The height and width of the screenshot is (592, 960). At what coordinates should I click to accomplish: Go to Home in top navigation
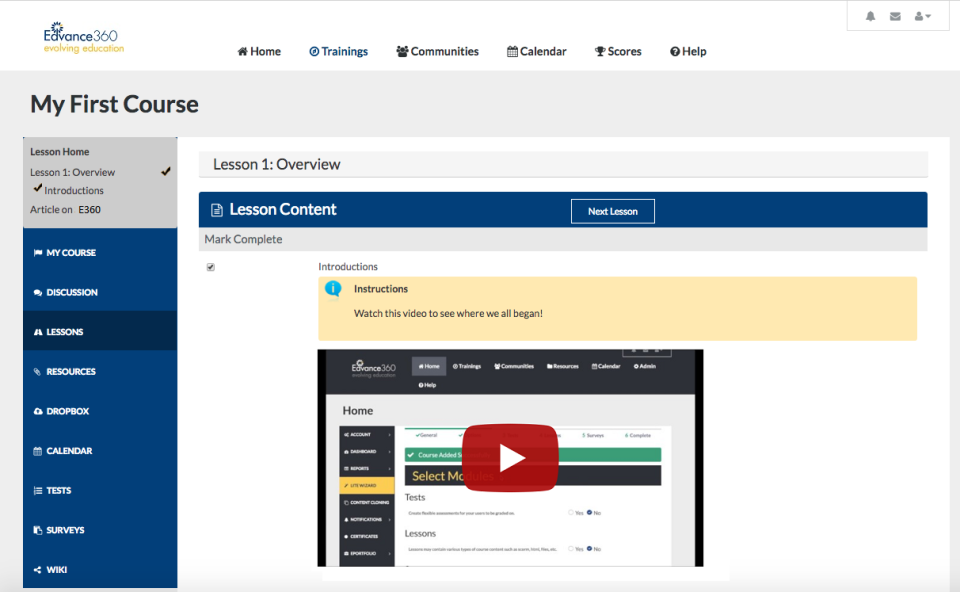[259, 51]
